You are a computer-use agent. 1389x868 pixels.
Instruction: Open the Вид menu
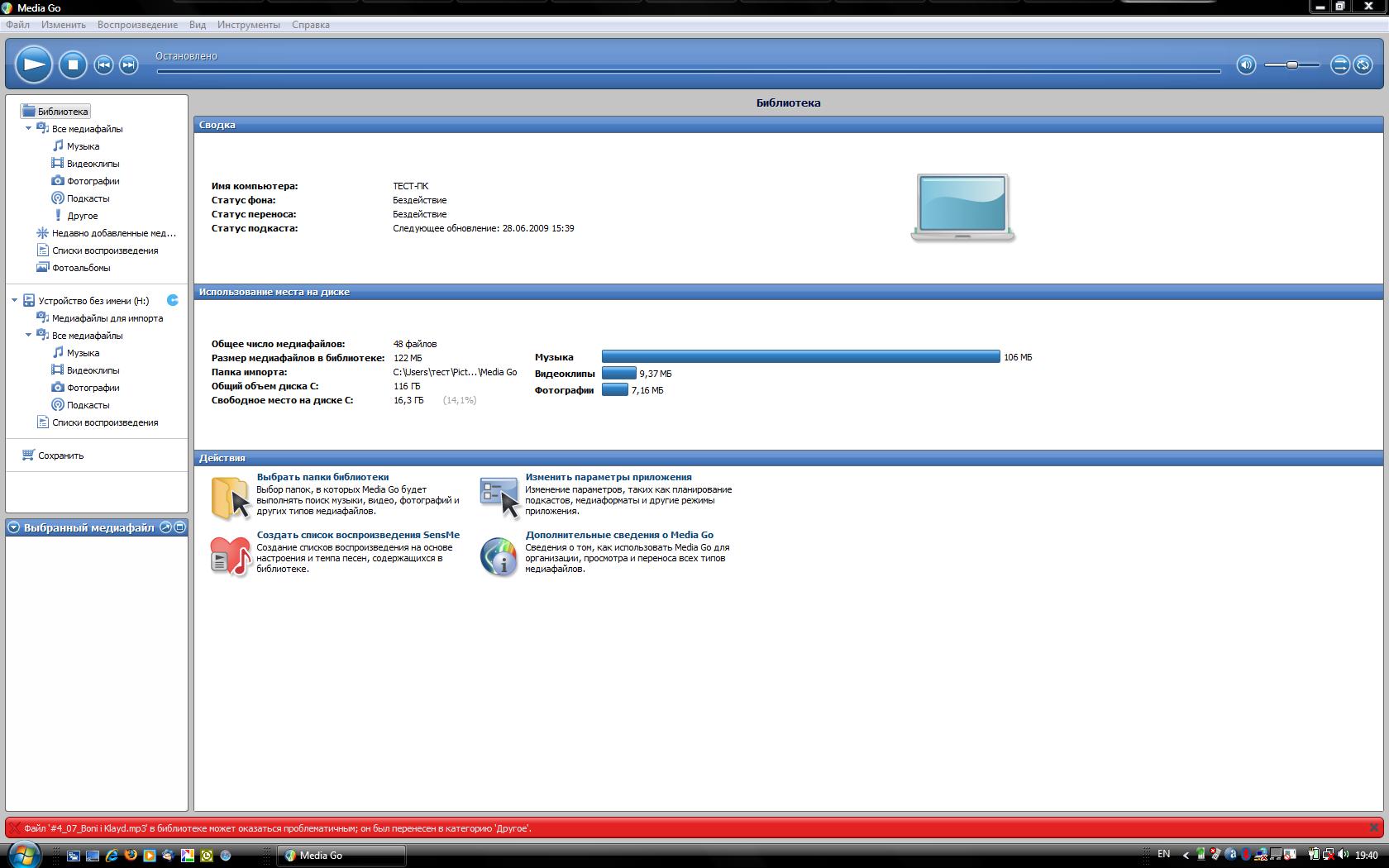[x=198, y=25]
